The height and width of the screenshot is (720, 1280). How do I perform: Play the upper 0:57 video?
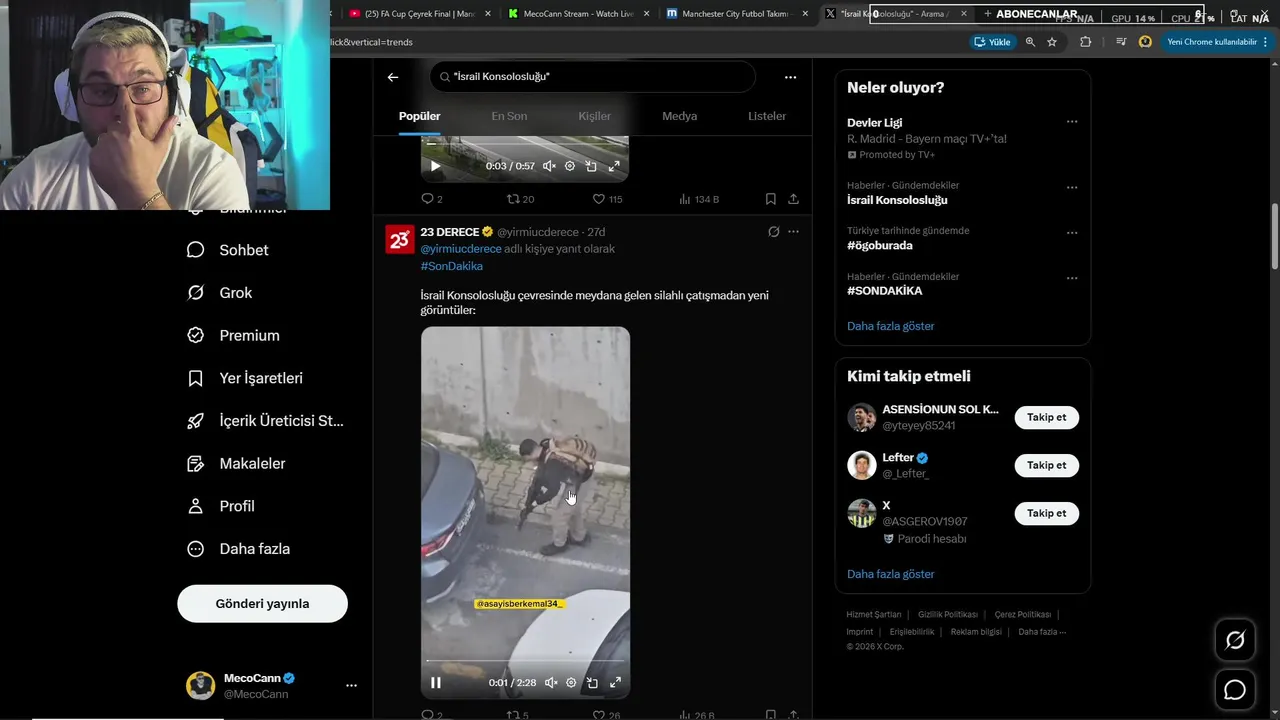[x=435, y=166]
